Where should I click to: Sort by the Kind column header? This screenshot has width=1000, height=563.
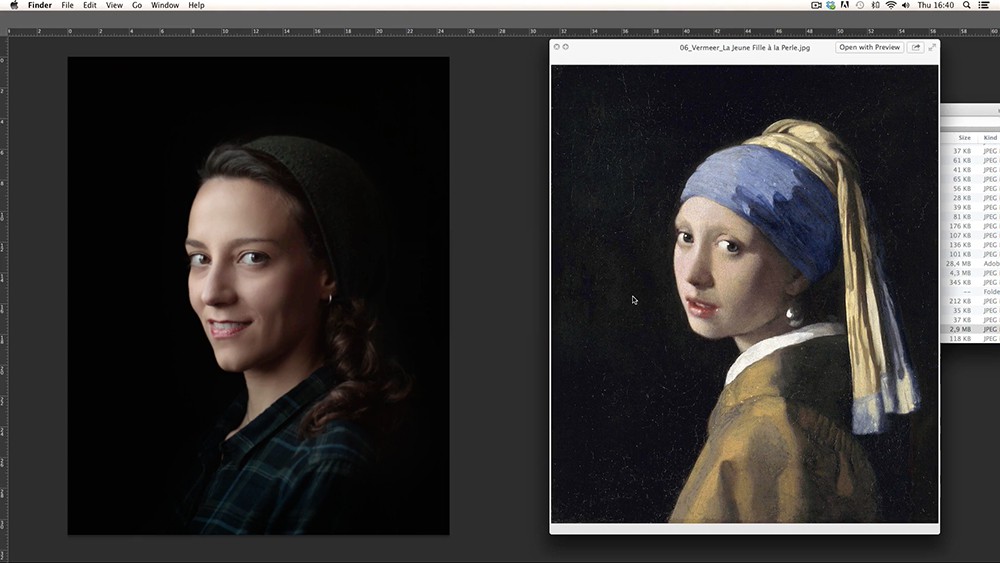[990, 138]
